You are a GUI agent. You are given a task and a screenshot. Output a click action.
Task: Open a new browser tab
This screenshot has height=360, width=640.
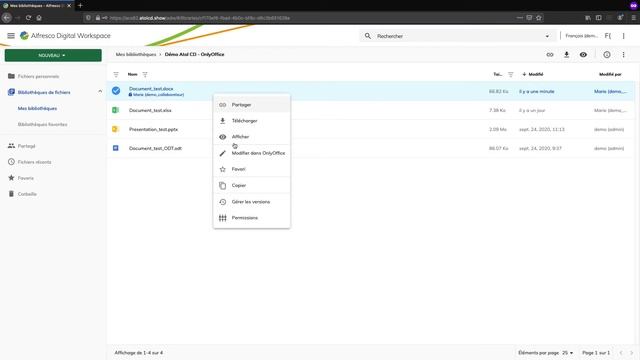80,6
